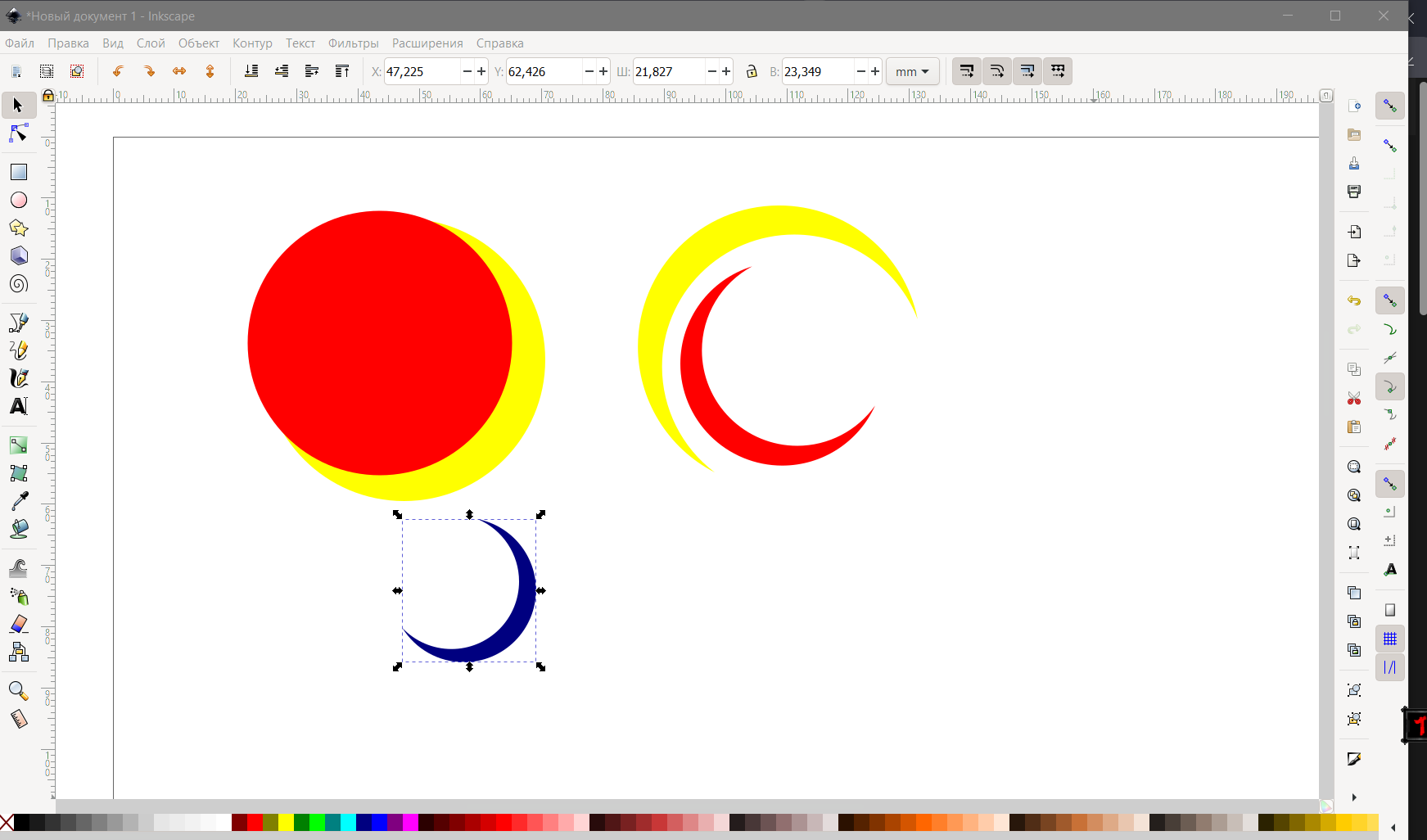Open the Правка menu
1427x840 pixels.
coord(68,43)
